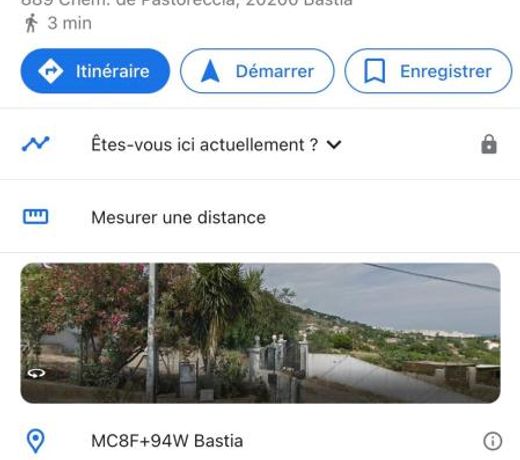Click the directions arrow diamond icon
This screenshot has width=520, height=460.
50,71
